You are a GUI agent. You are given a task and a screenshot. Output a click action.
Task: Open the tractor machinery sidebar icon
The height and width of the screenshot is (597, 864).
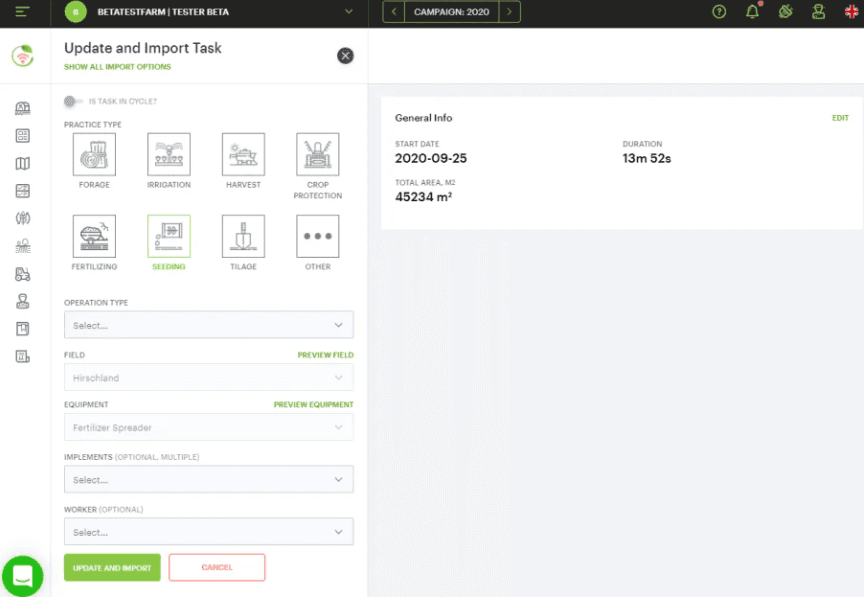pos(23,274)
